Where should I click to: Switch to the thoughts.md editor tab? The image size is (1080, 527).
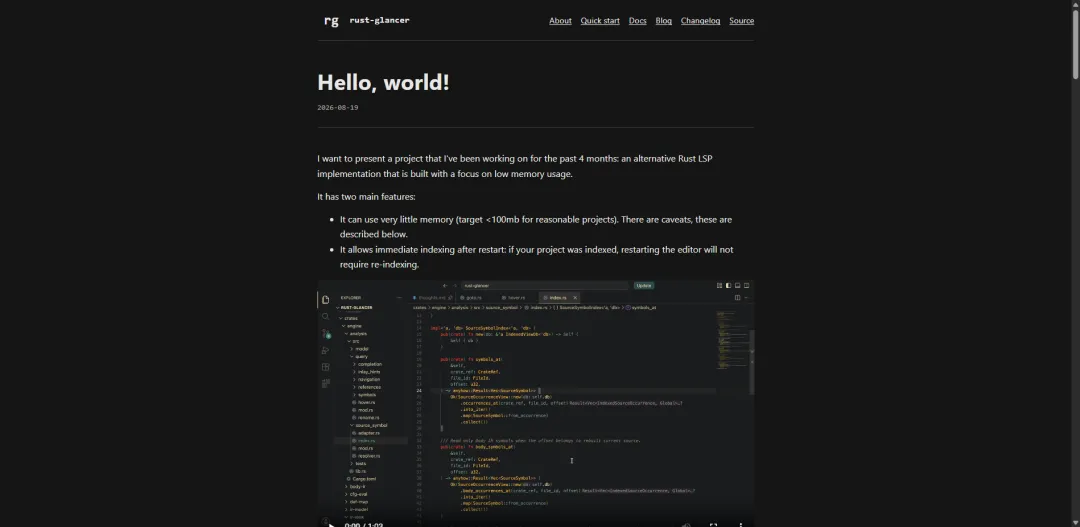[432, 298]
